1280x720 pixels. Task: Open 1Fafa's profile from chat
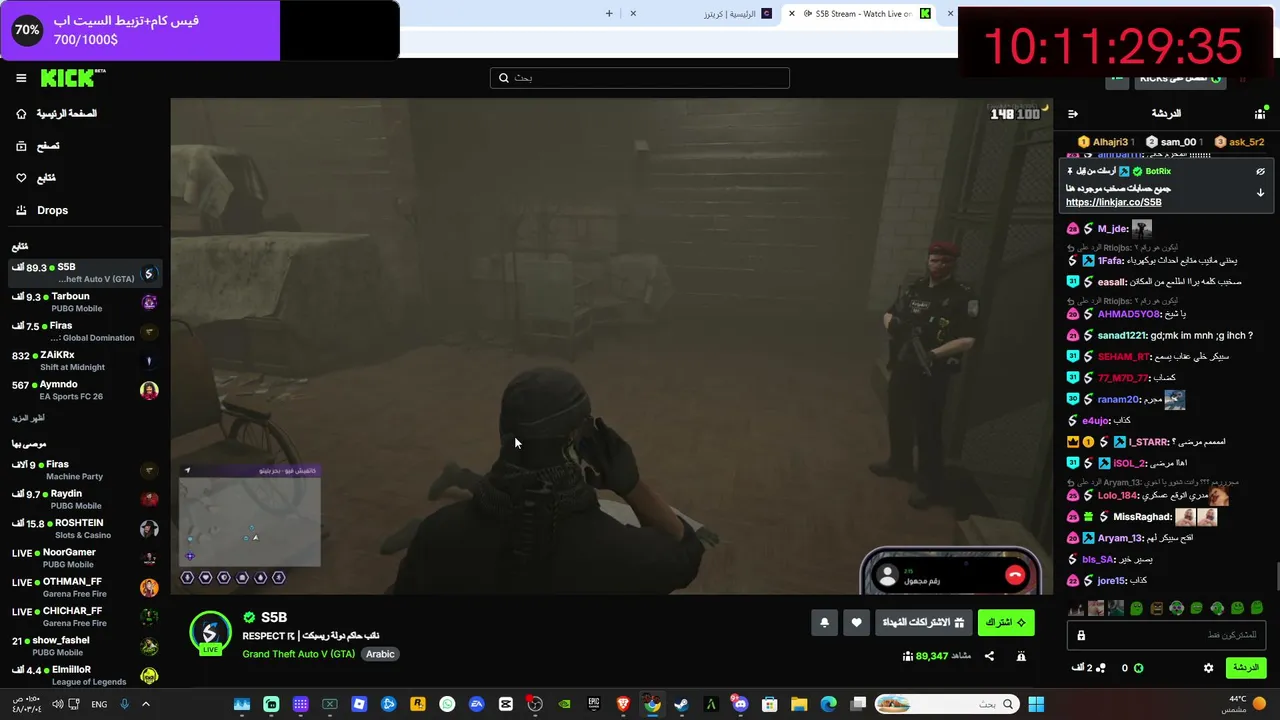click(x=1111, y=261)
